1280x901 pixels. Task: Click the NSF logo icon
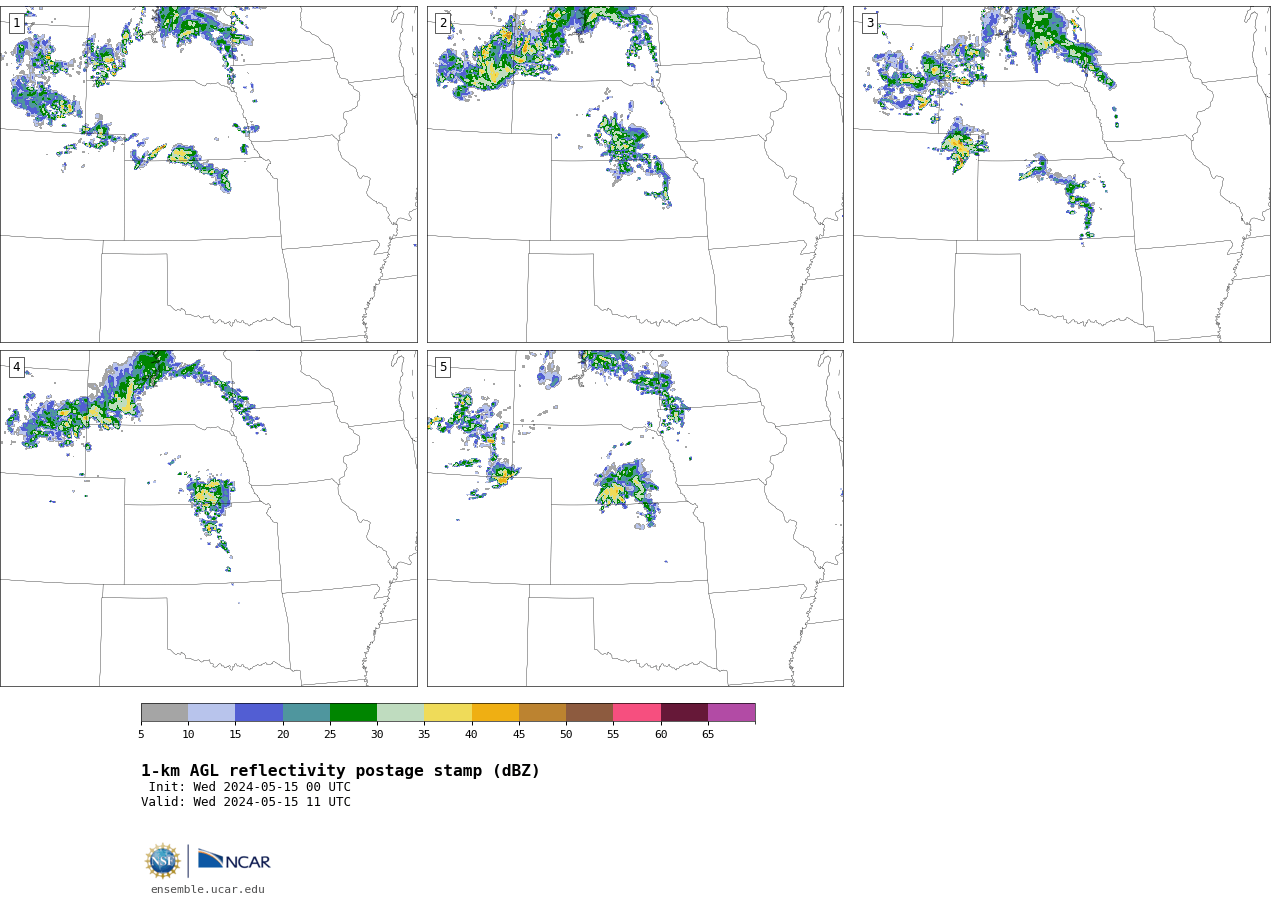163,861
